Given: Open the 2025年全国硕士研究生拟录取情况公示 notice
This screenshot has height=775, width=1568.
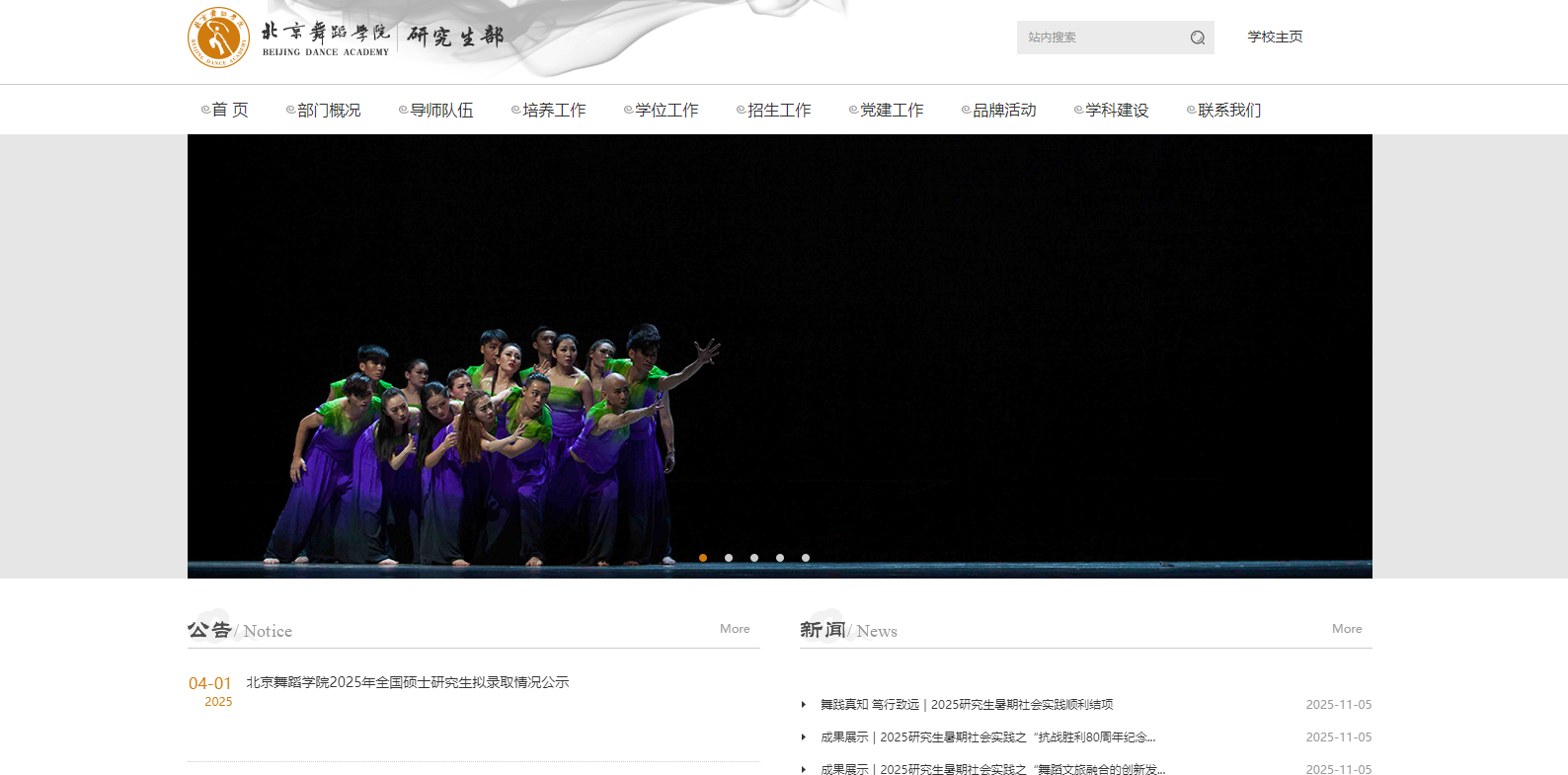Looking at the screenshot, I should 408,682.
